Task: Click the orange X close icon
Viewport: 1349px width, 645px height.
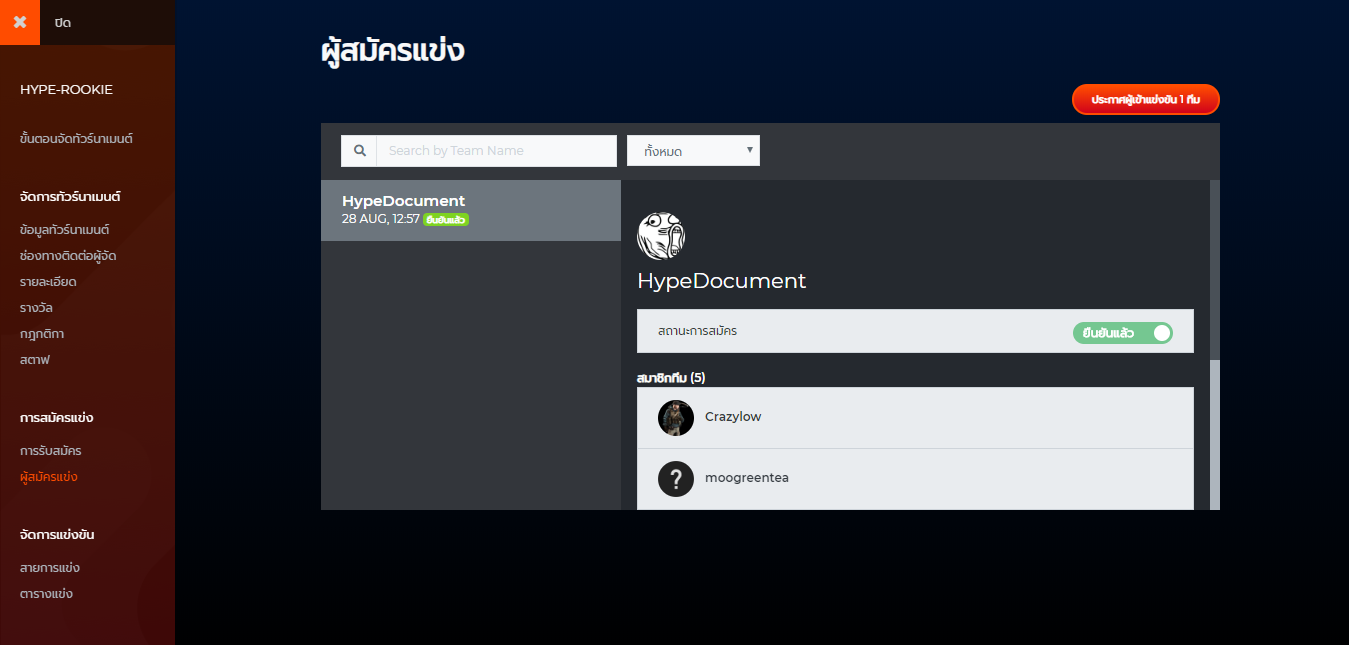Action: pyautogui.click(x=20, y=22)
